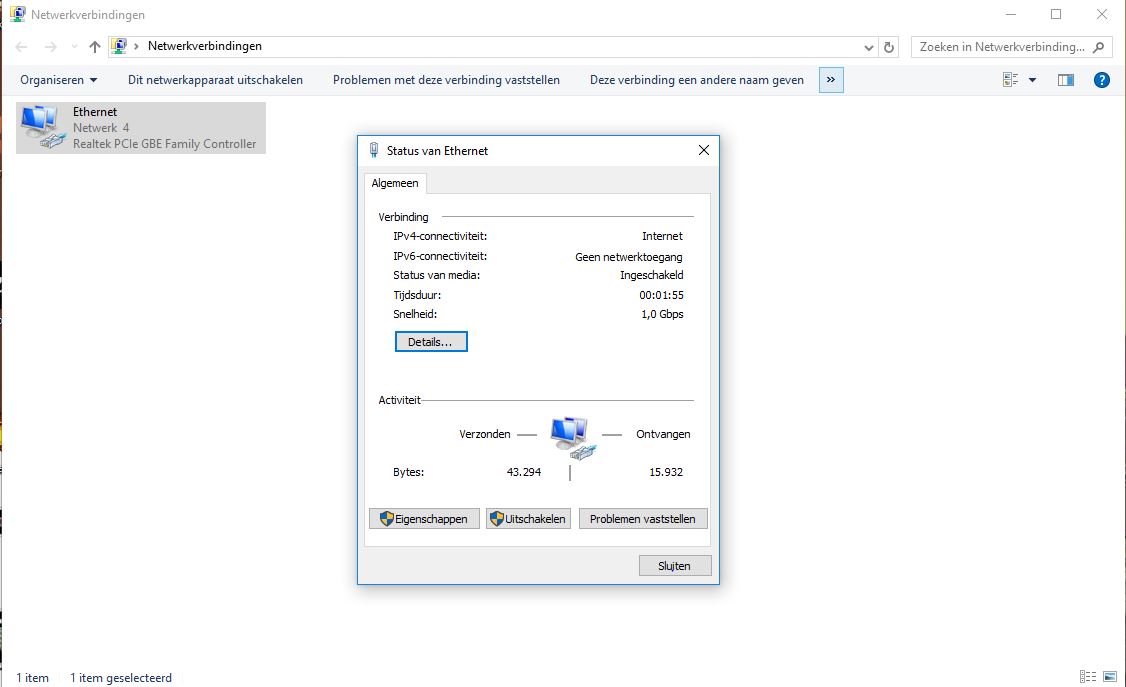
Task: Click the Netwerk 4 label
Action: coord(101,128)
